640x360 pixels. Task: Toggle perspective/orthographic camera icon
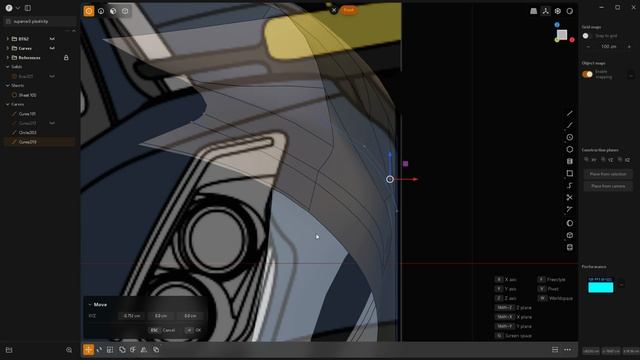pyautogui.click(x=533, y=11)
